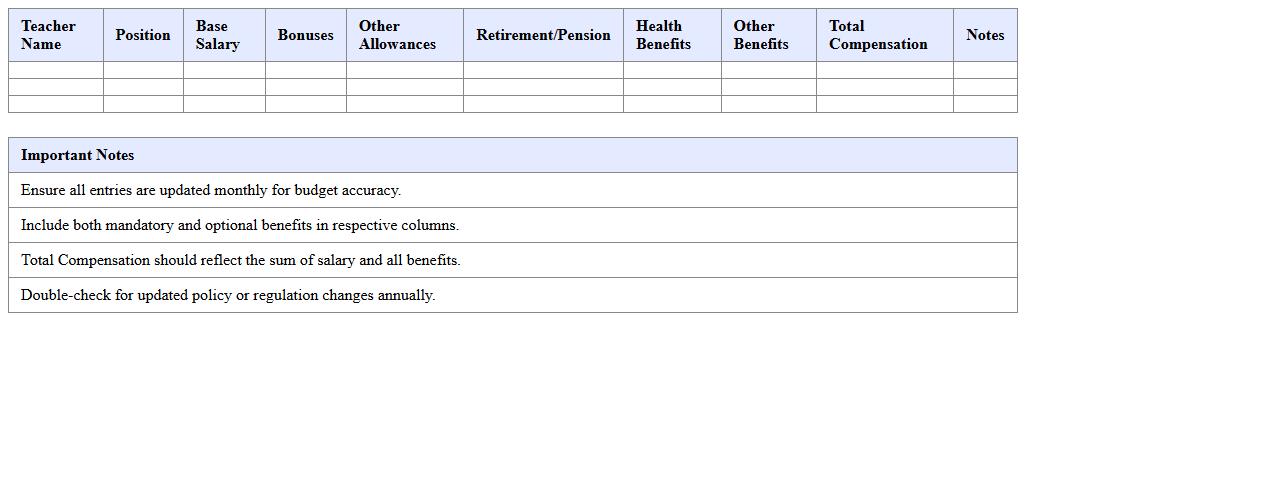Select the Retirement/Pension column header
Viewport: 1278px width, 501px height.
coord(543,35)
